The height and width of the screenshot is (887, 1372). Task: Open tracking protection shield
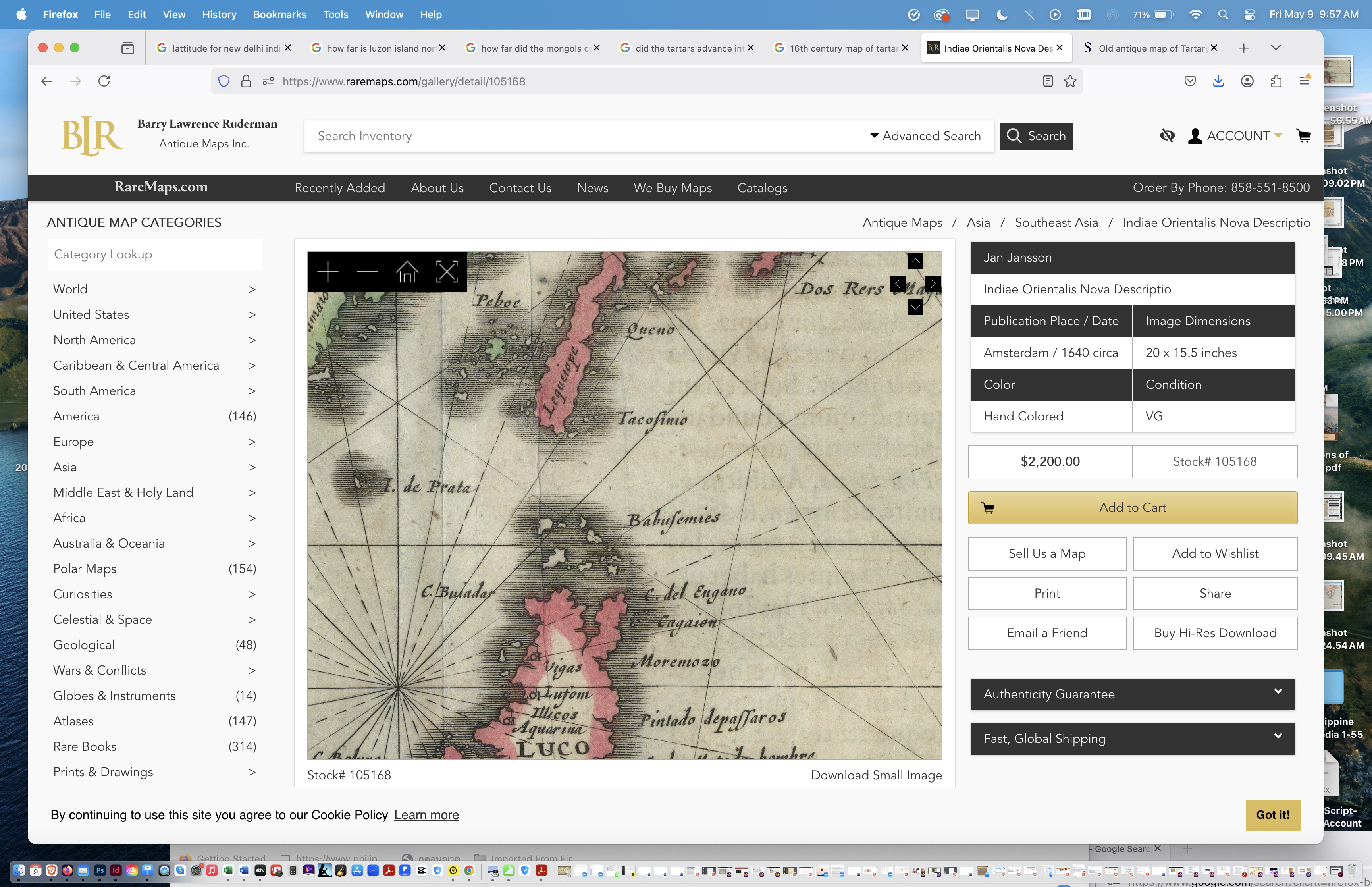click(x=224, y=81)
